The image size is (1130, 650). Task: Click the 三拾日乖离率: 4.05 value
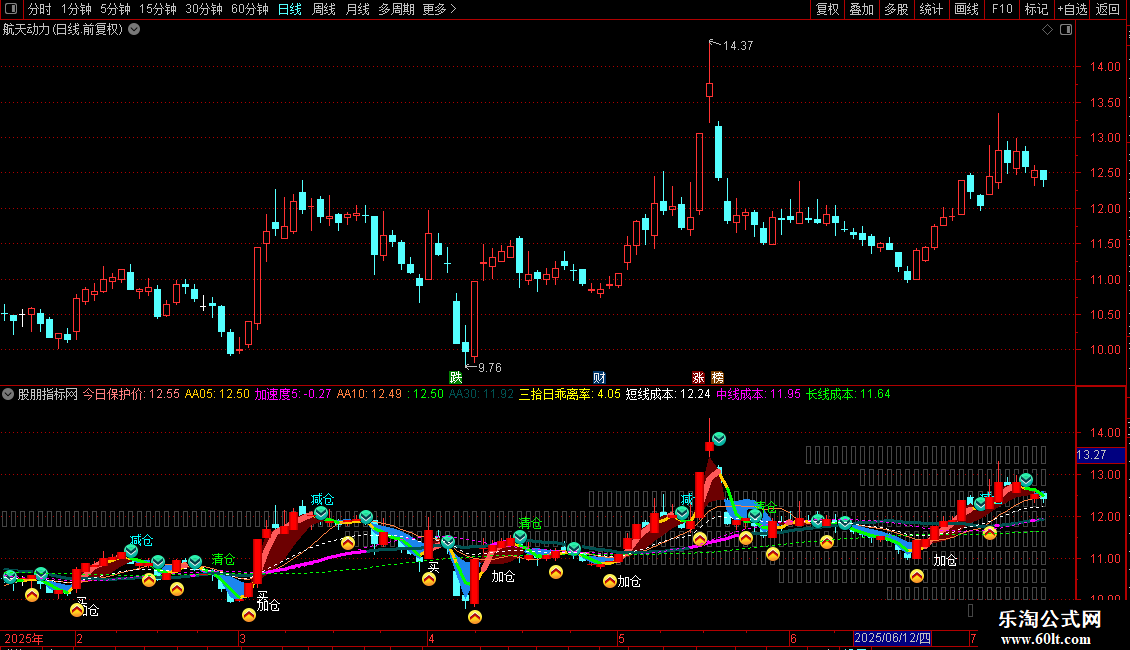pos(569,394)
